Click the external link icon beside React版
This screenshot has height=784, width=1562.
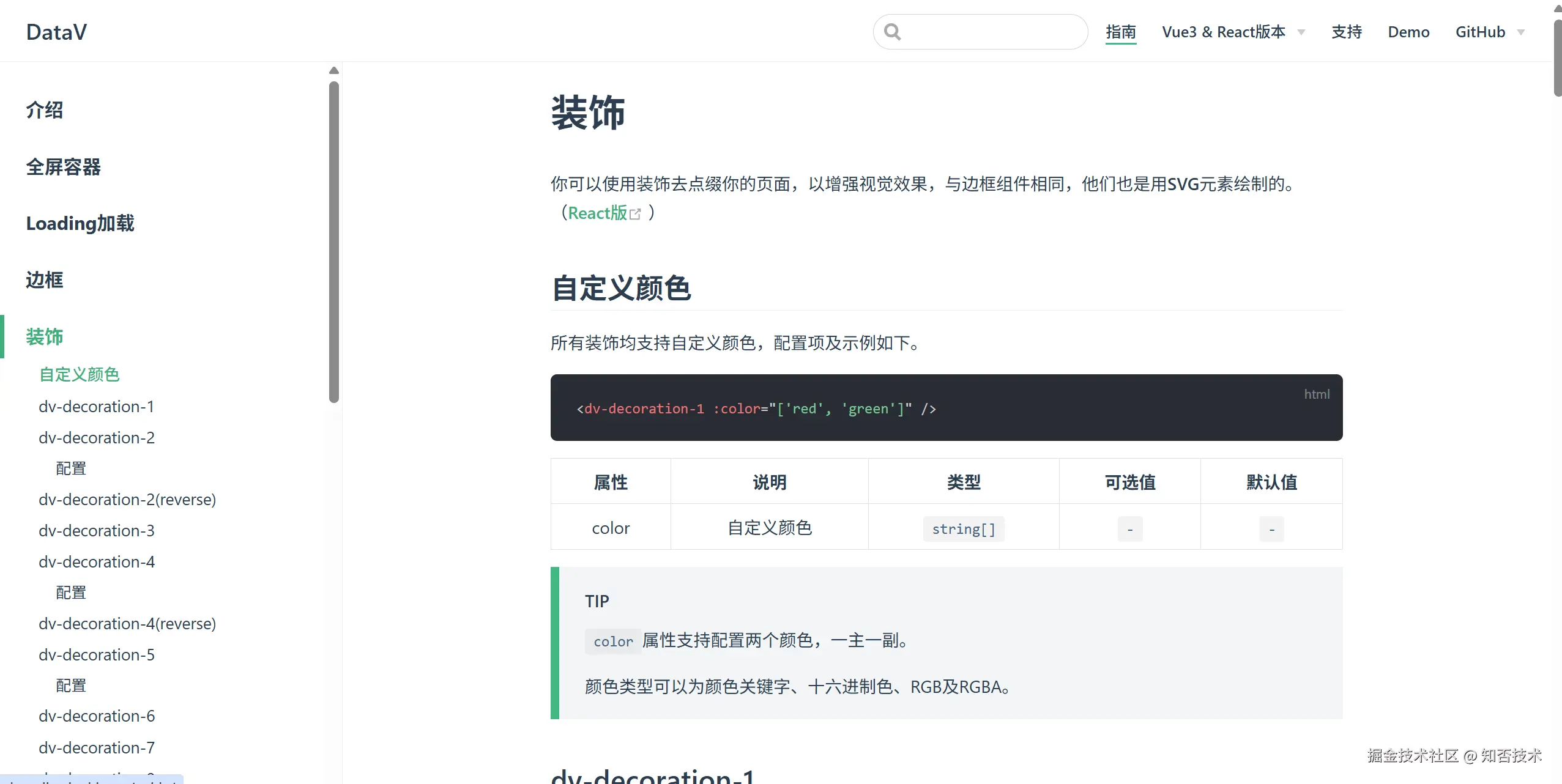coord(635,214)
